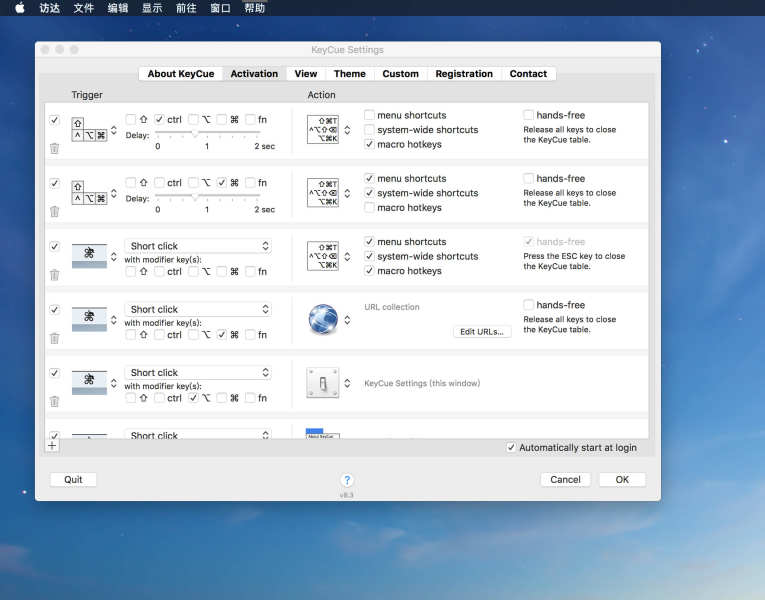Open the Short click dropdown in third row
The width and height of the screenshot is (765, 600).
[x=198, y=246]
